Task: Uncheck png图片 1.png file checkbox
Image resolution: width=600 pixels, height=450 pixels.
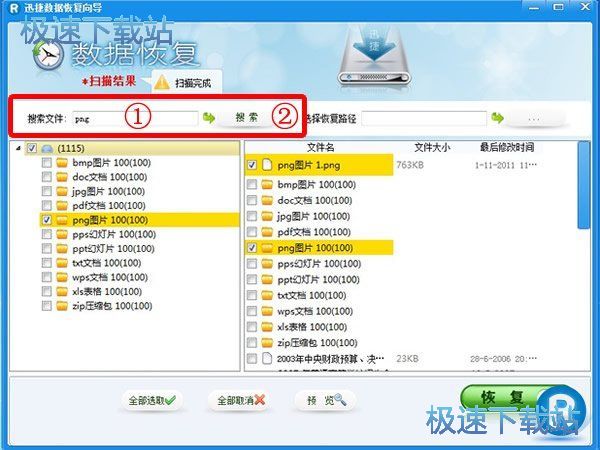Action: pyautogui.click(x=252, y=165)
